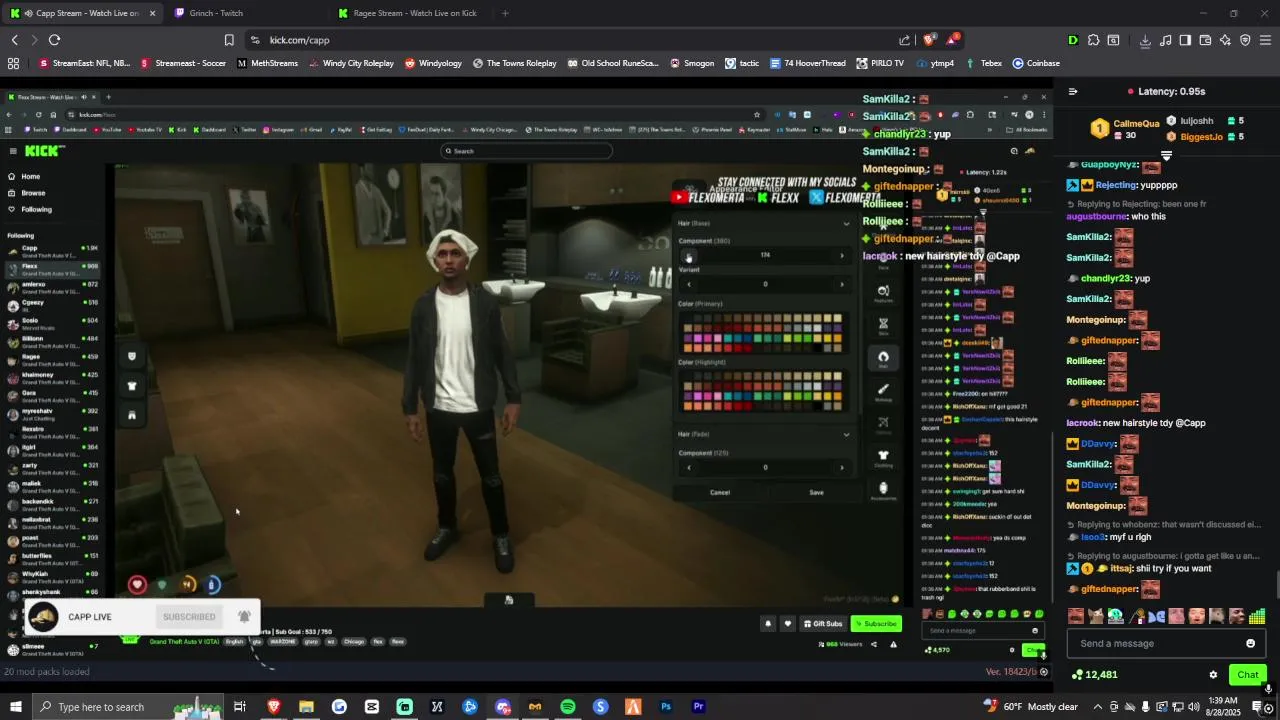Screen dimensions: 1280x720
Task: Open the browser main menu
Action: (1265, 40)
